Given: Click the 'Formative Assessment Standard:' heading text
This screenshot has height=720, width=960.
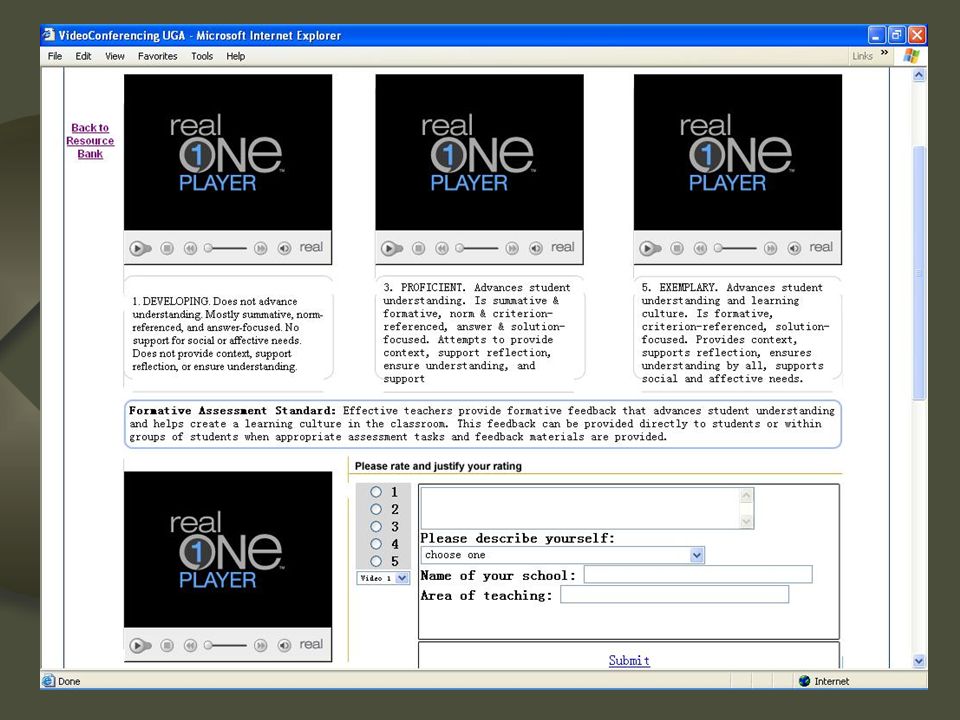Looking at the screenshot, I should 232,411.
